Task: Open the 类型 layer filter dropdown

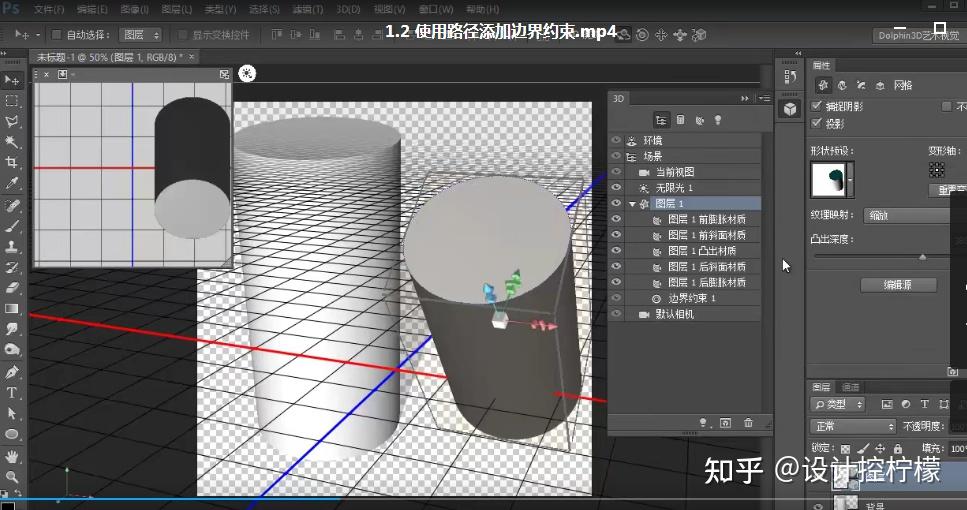Action: click(x=837, y=405)
